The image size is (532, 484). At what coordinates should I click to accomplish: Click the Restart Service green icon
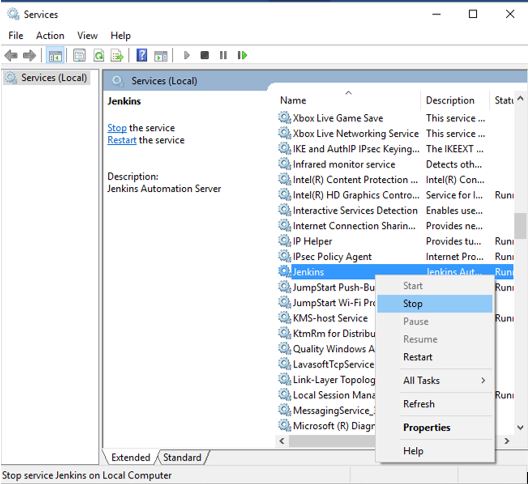(x=242, y=55)
